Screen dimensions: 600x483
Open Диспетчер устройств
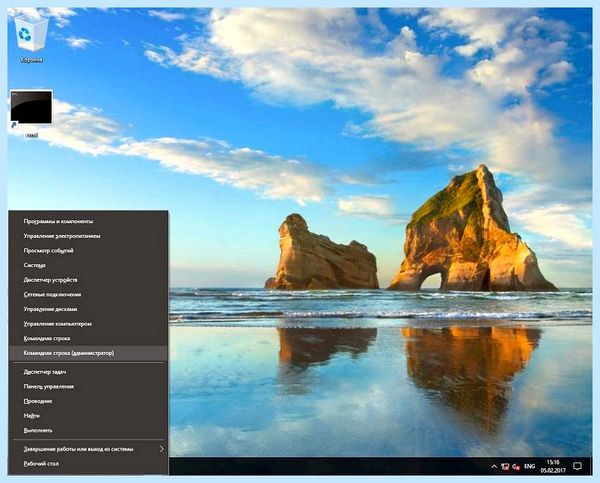tap(88, 280)
